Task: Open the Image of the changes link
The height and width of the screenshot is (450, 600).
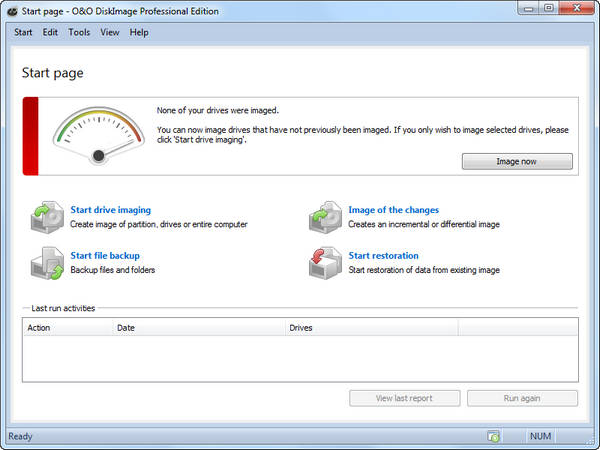Action: tap(393, 210)
